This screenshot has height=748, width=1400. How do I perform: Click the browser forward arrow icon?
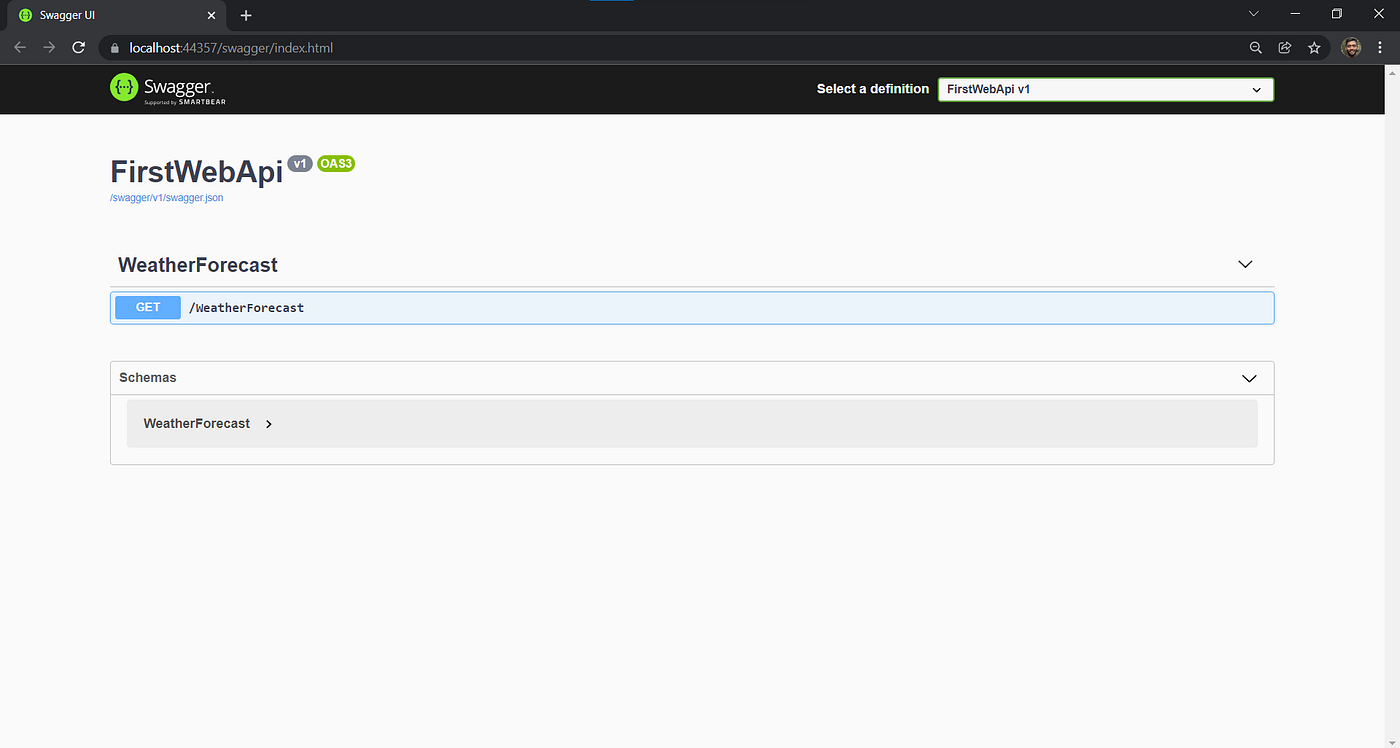(49, 47)
